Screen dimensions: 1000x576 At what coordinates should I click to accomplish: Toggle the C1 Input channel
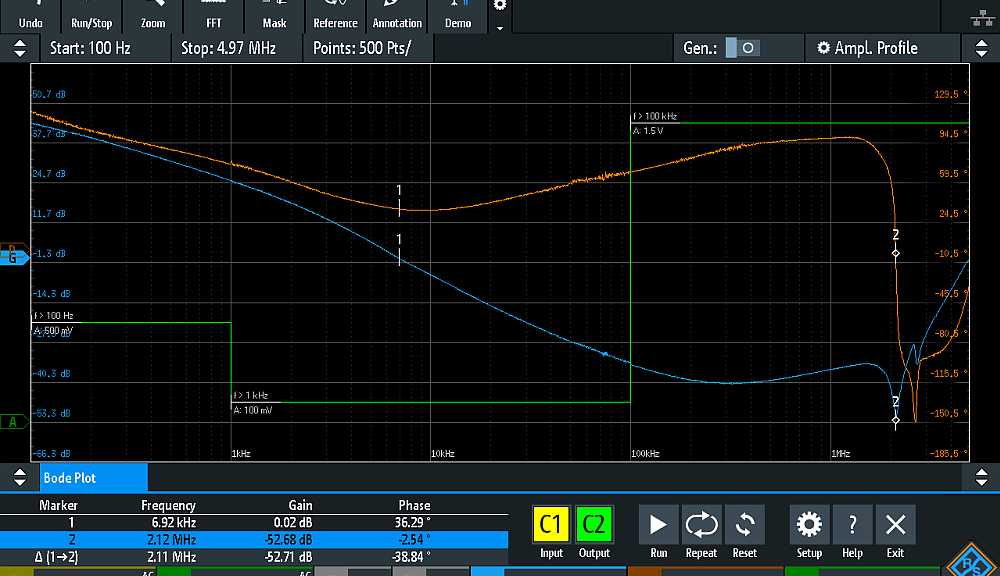tap(552, 532)
